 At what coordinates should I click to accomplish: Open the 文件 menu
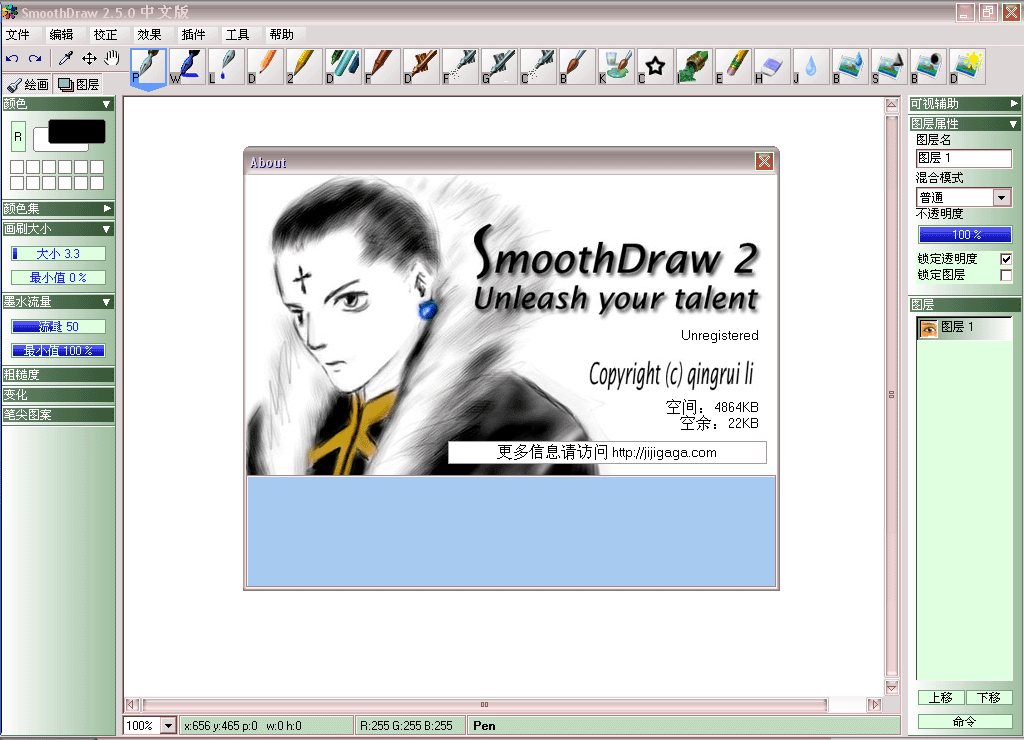[18, 35]
